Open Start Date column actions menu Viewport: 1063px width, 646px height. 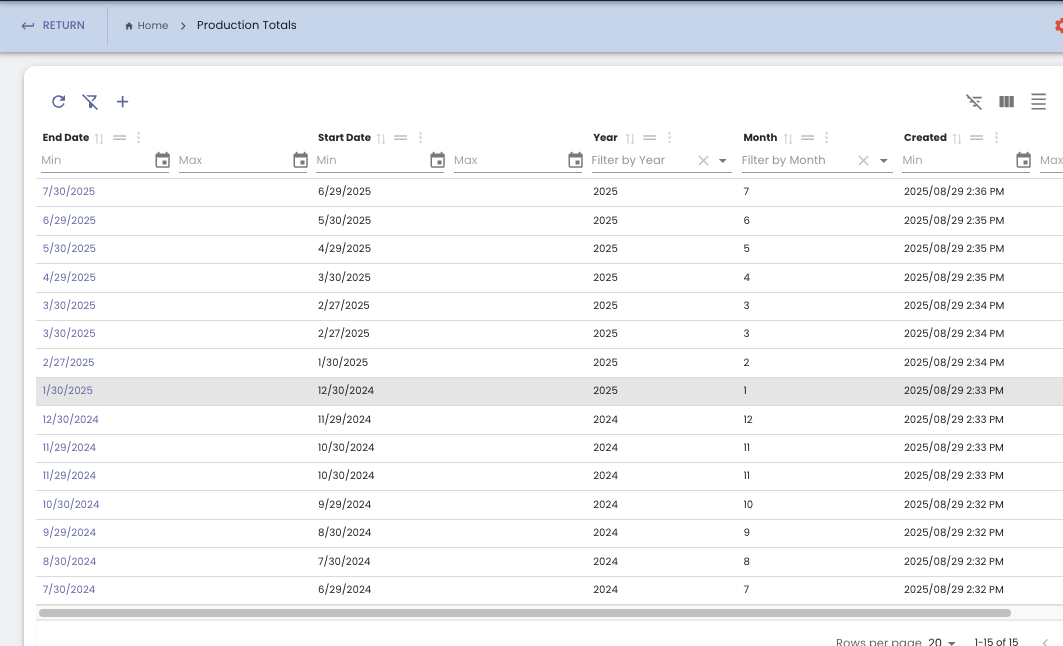tap(420, 138)
